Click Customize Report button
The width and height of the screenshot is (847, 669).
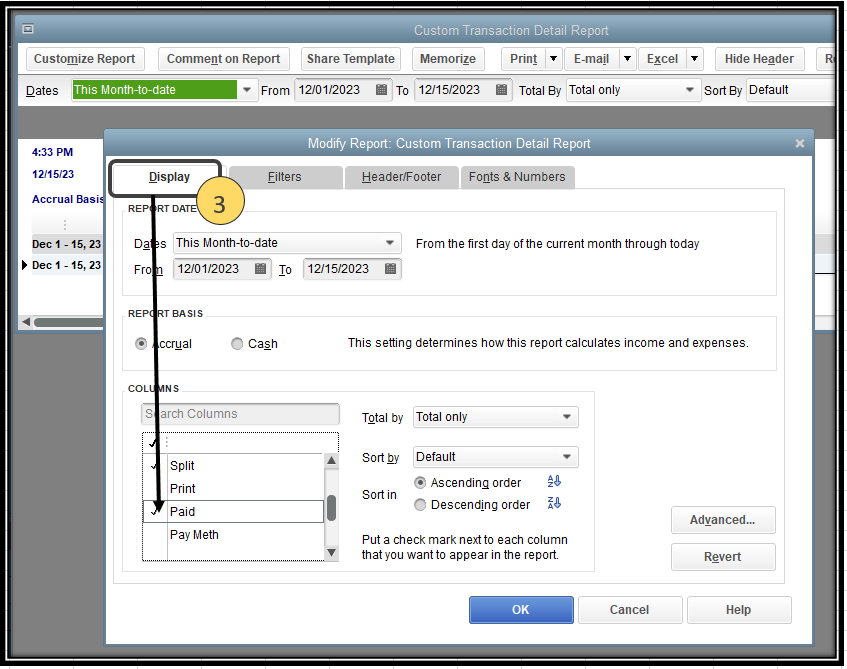pos(85,58)
